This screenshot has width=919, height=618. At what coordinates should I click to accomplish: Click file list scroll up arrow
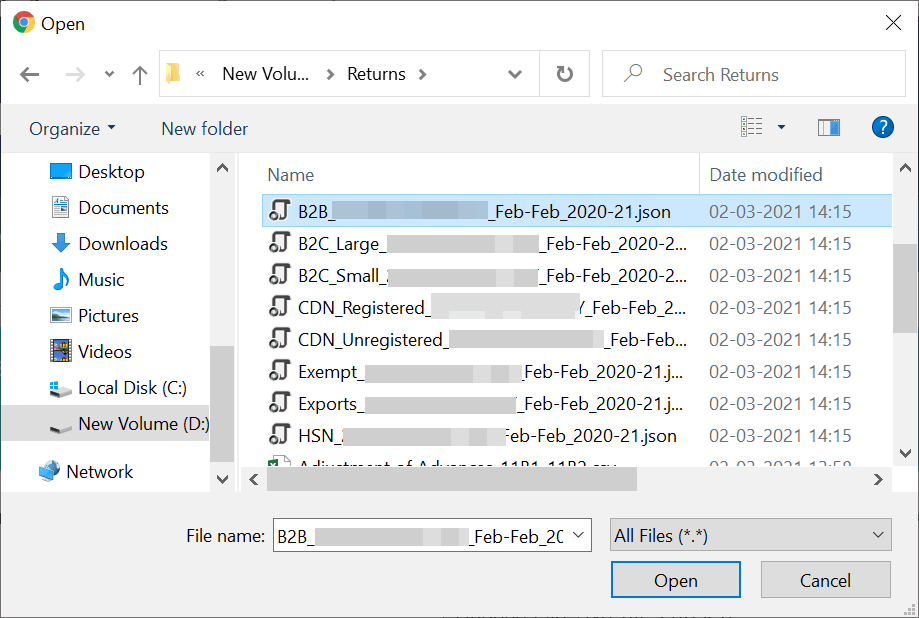coord(905,168)
